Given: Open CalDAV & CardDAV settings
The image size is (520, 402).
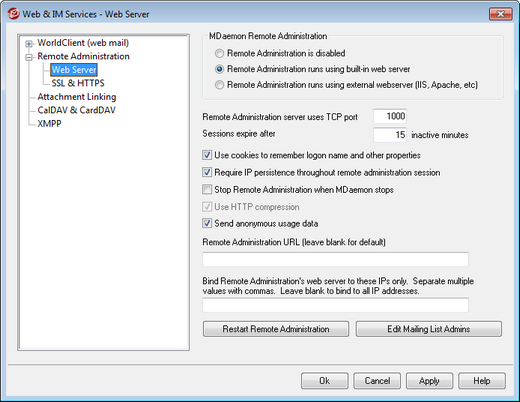Looking at the screenshot, I should click(76, 110).
